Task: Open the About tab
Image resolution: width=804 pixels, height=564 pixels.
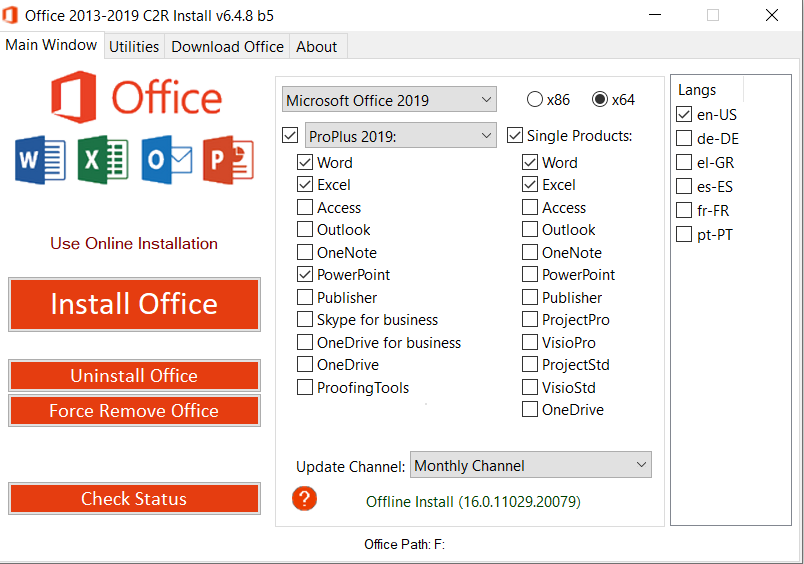Action: tap(317, 47)
